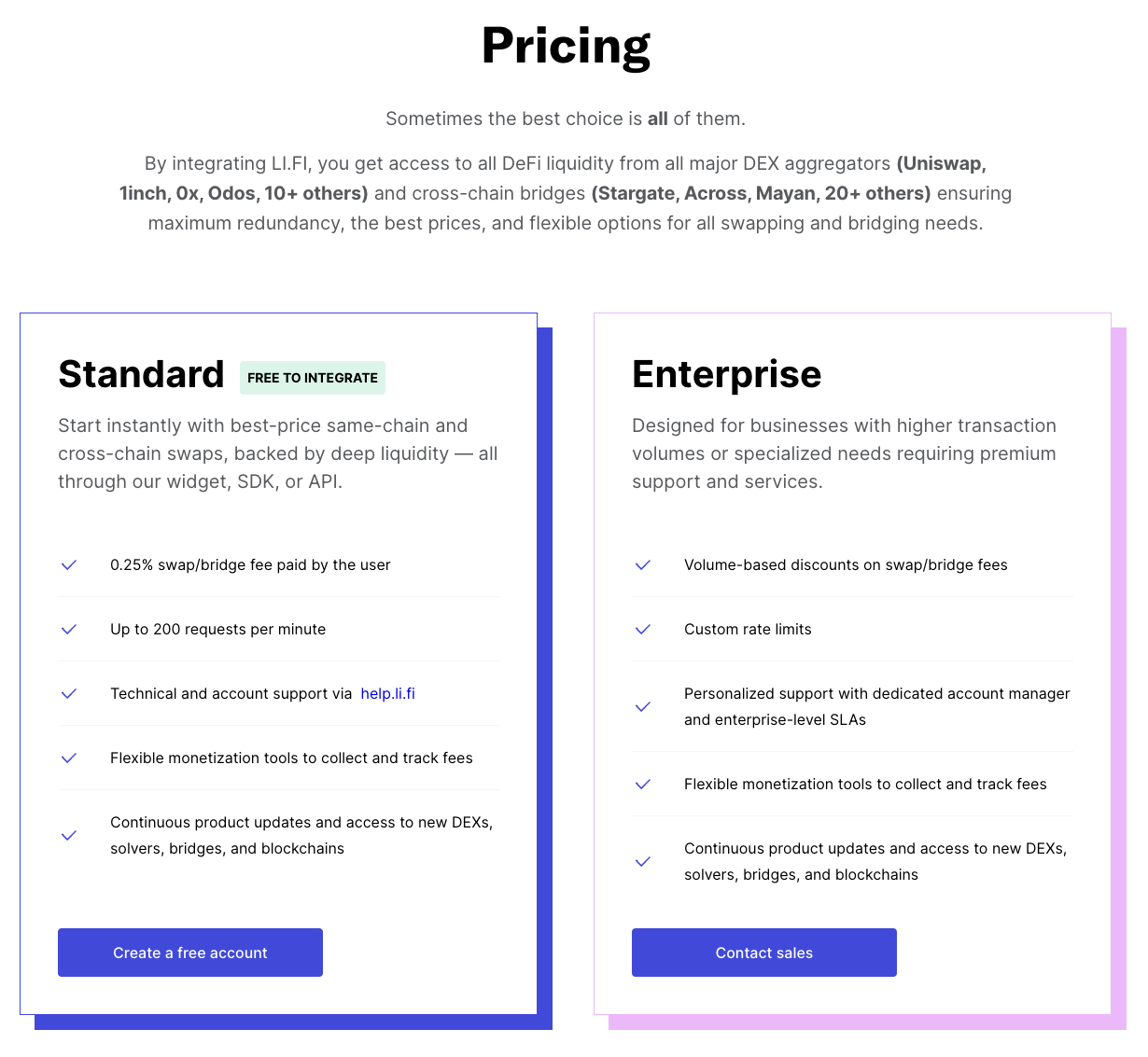This screenshot has width=1148, height=1057.
Task: Click Standard's Flexible monetization tools checkmark
Action: point(69,758)
